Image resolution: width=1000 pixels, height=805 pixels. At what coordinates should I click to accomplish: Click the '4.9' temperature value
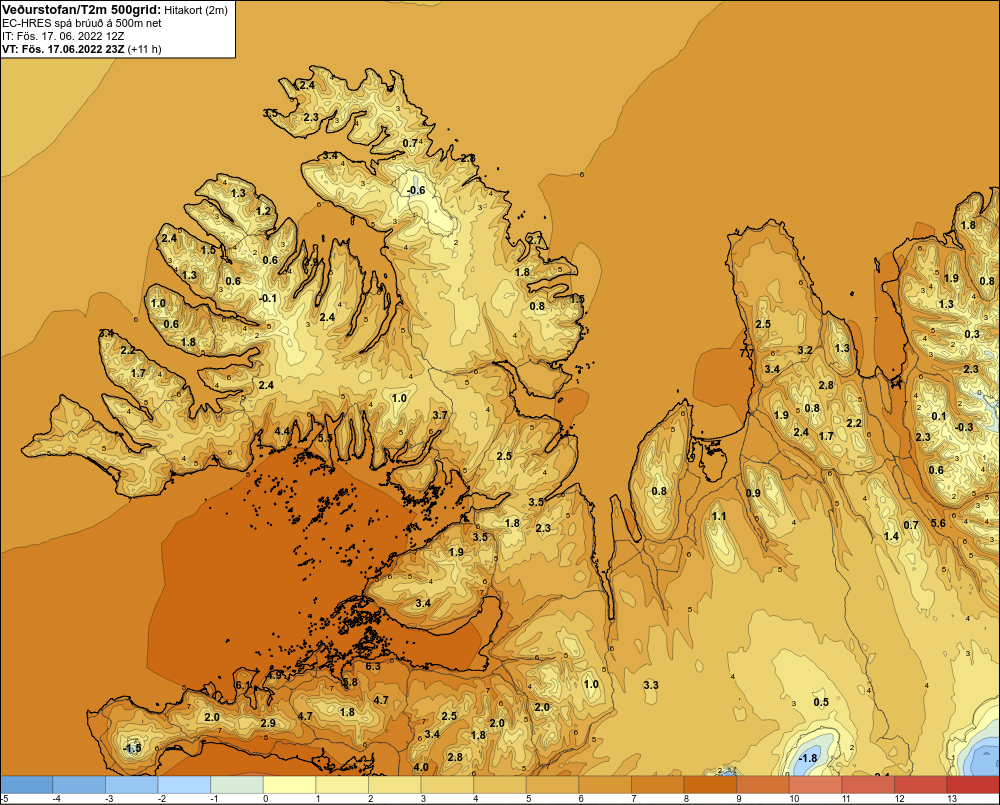275,674
